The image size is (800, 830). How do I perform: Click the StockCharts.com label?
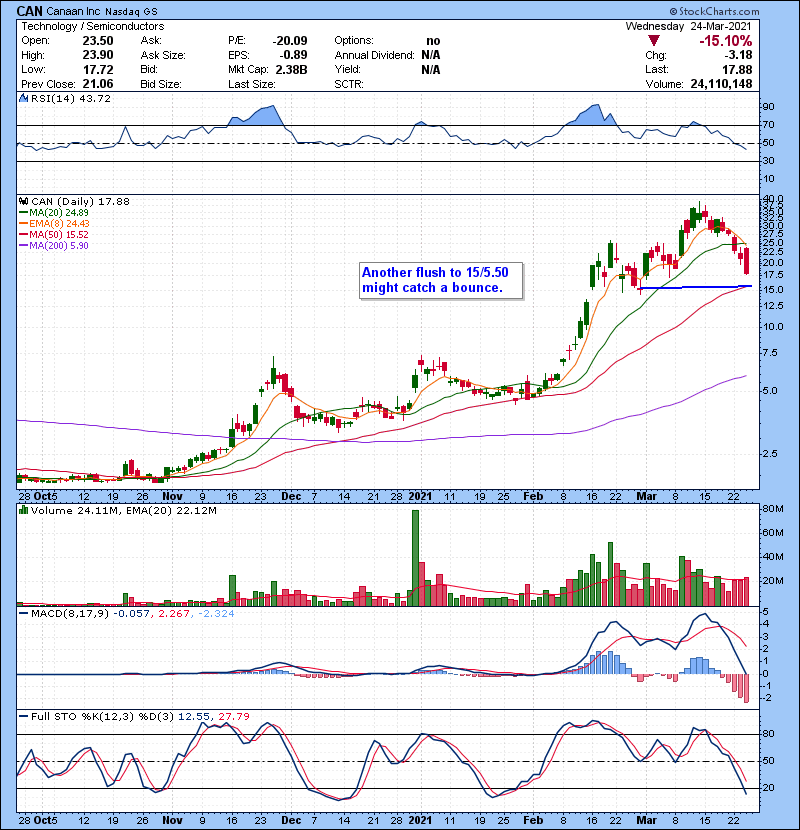pyautogui.click(x=715, y=11)
